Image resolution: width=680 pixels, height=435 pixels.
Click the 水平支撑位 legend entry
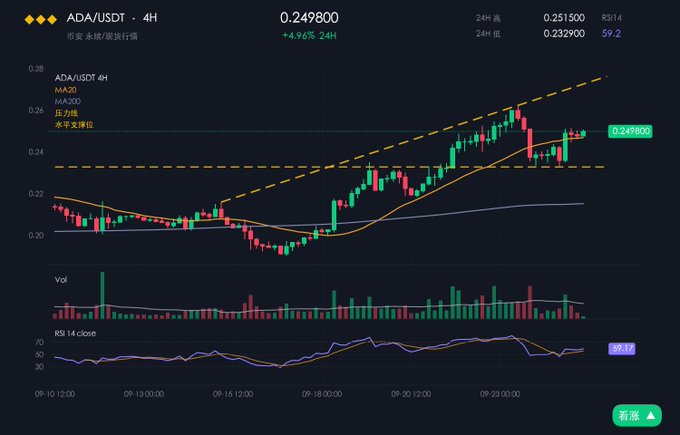click(x=74, y=124)
